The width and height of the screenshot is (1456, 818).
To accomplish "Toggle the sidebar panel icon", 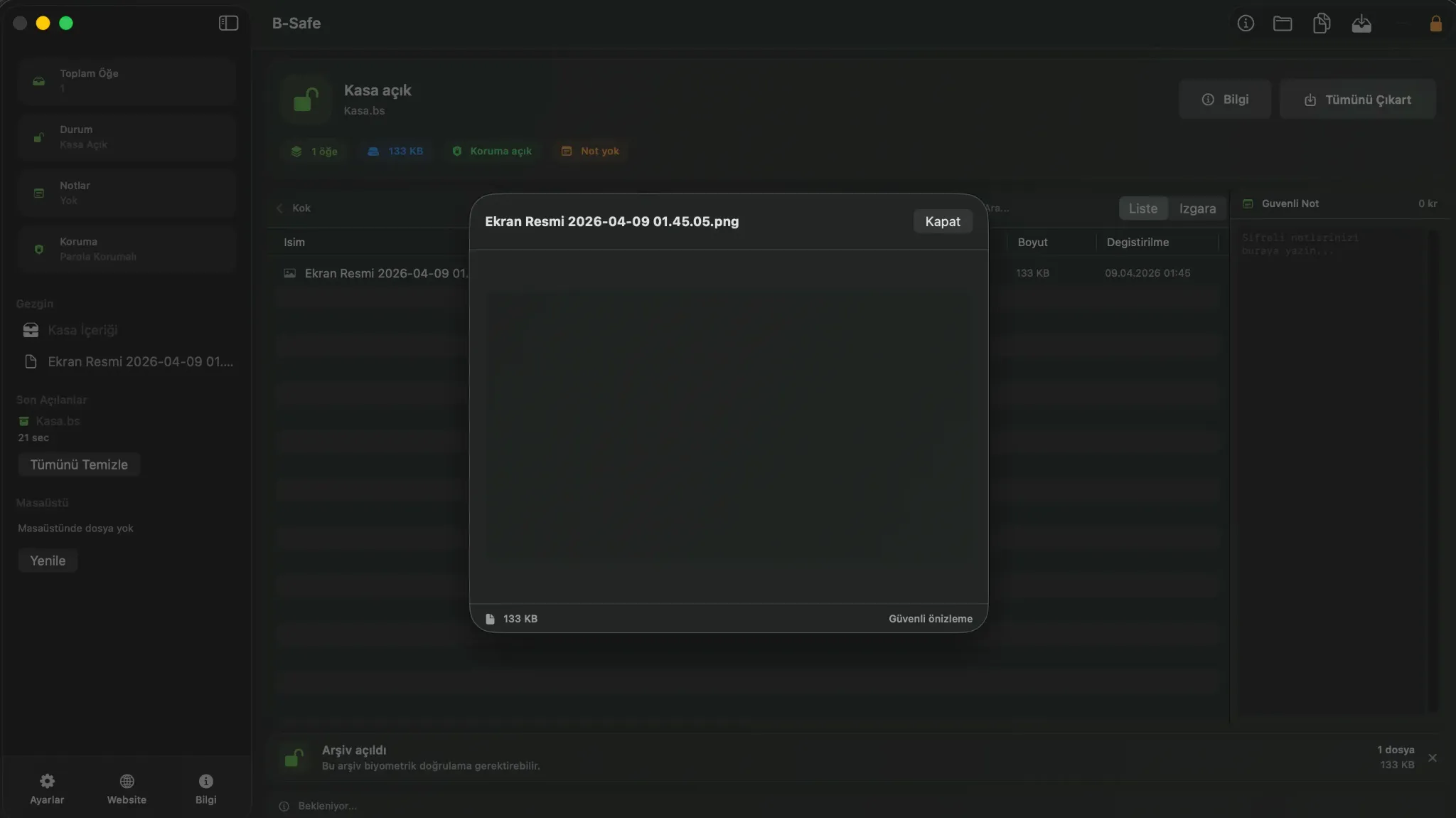I will 228,23.
